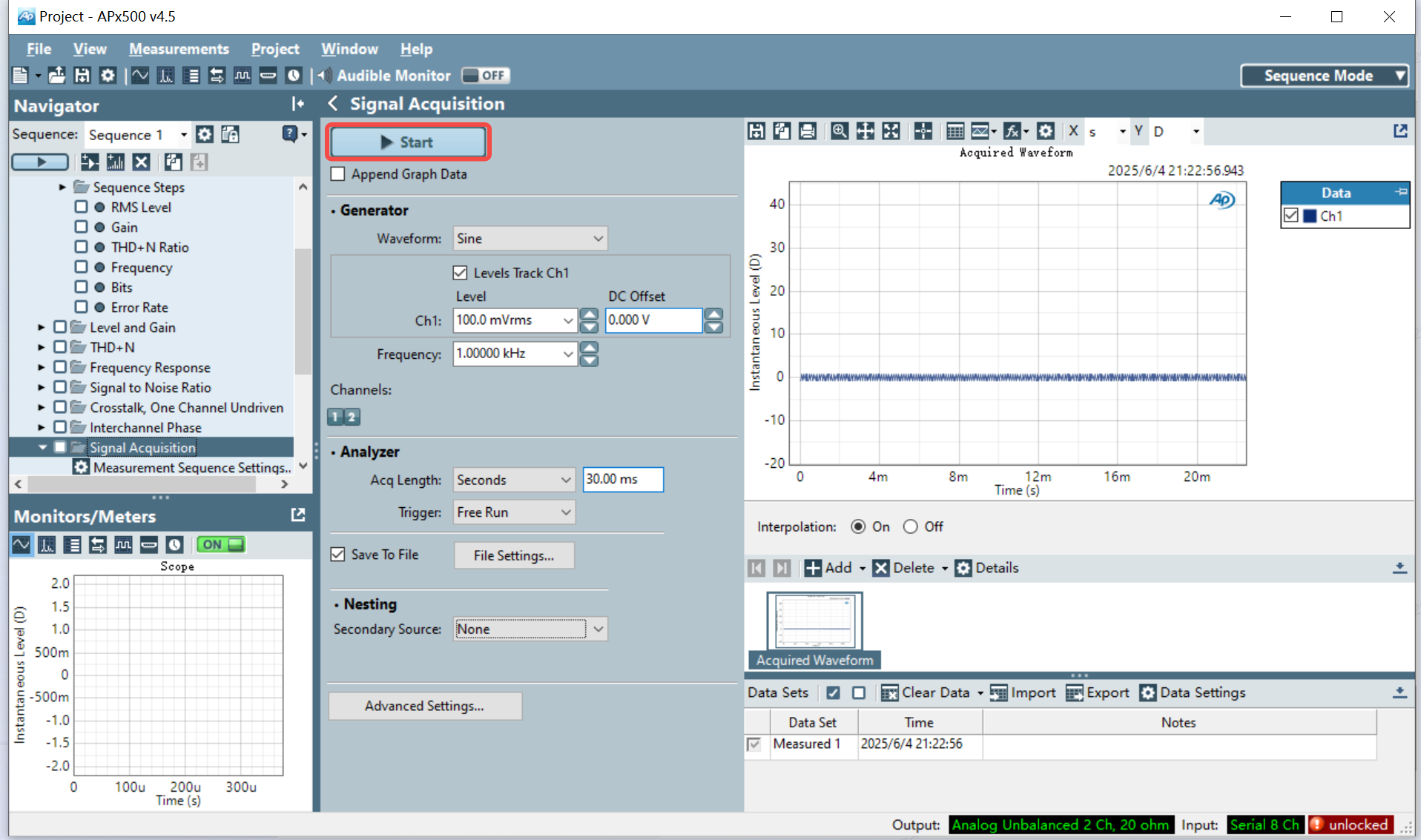Run the sequence with Navigator play button
Image resolution: width=1421 pixels, height=840 pixels.
[40, 162]
